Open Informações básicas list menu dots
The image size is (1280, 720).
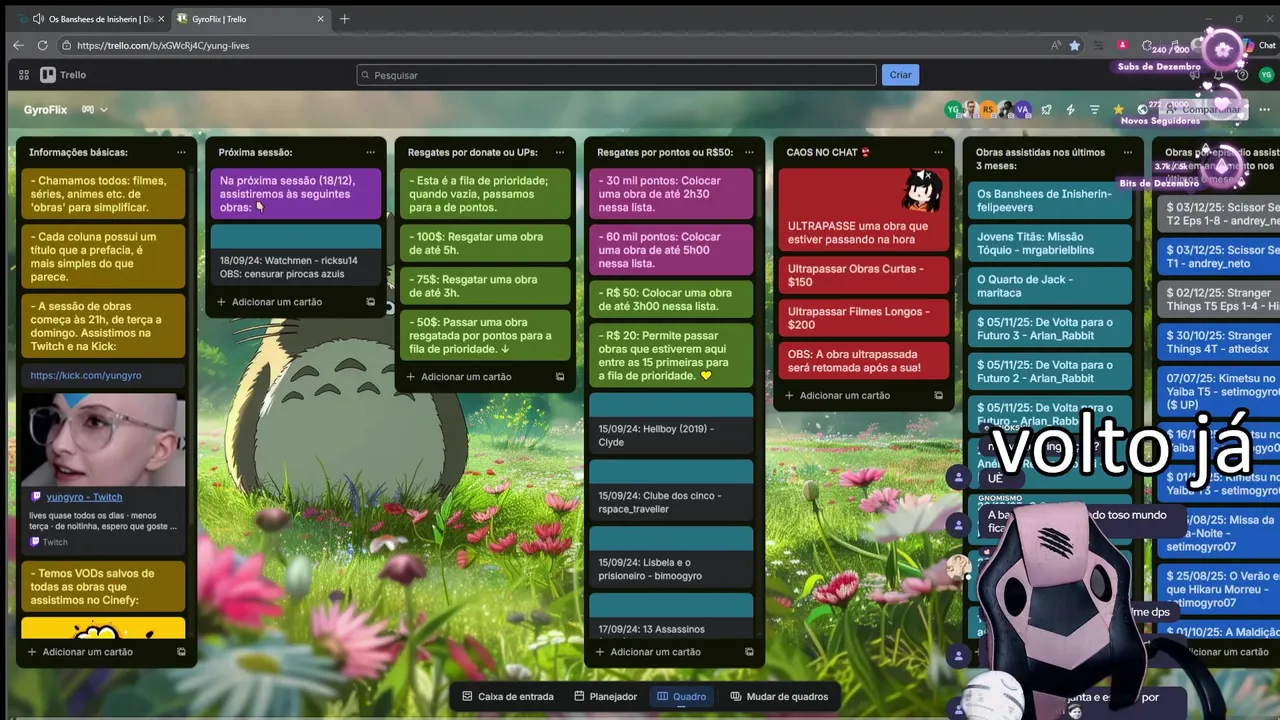click(x=181, y=152)
